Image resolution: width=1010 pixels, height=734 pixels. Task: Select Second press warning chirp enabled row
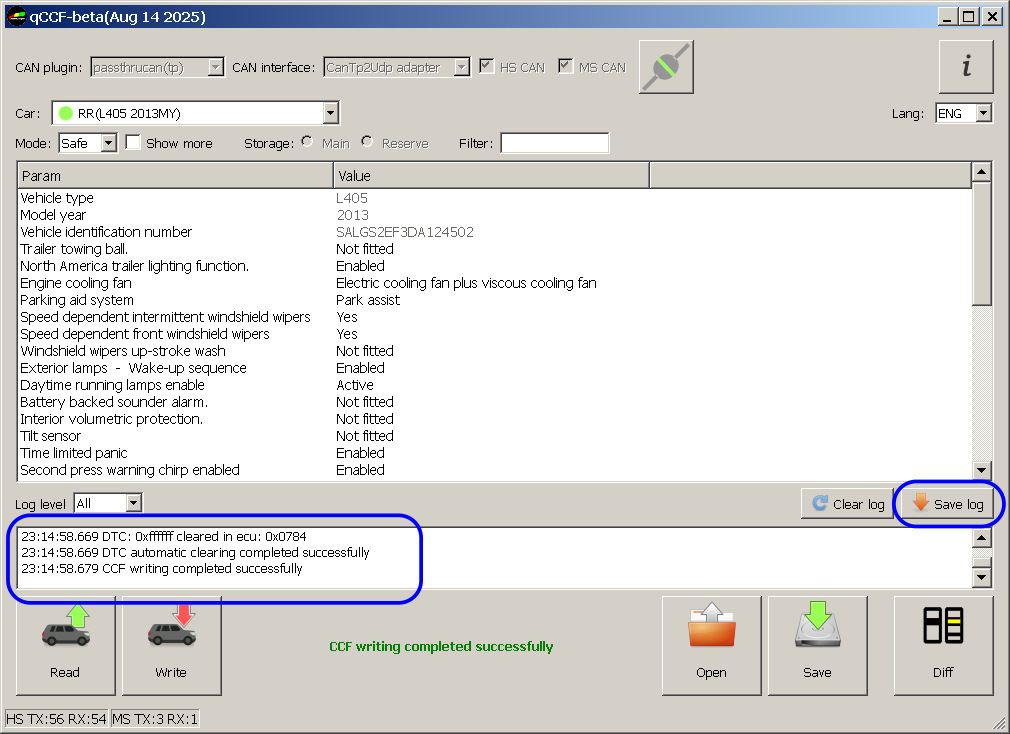pos(495,470)
